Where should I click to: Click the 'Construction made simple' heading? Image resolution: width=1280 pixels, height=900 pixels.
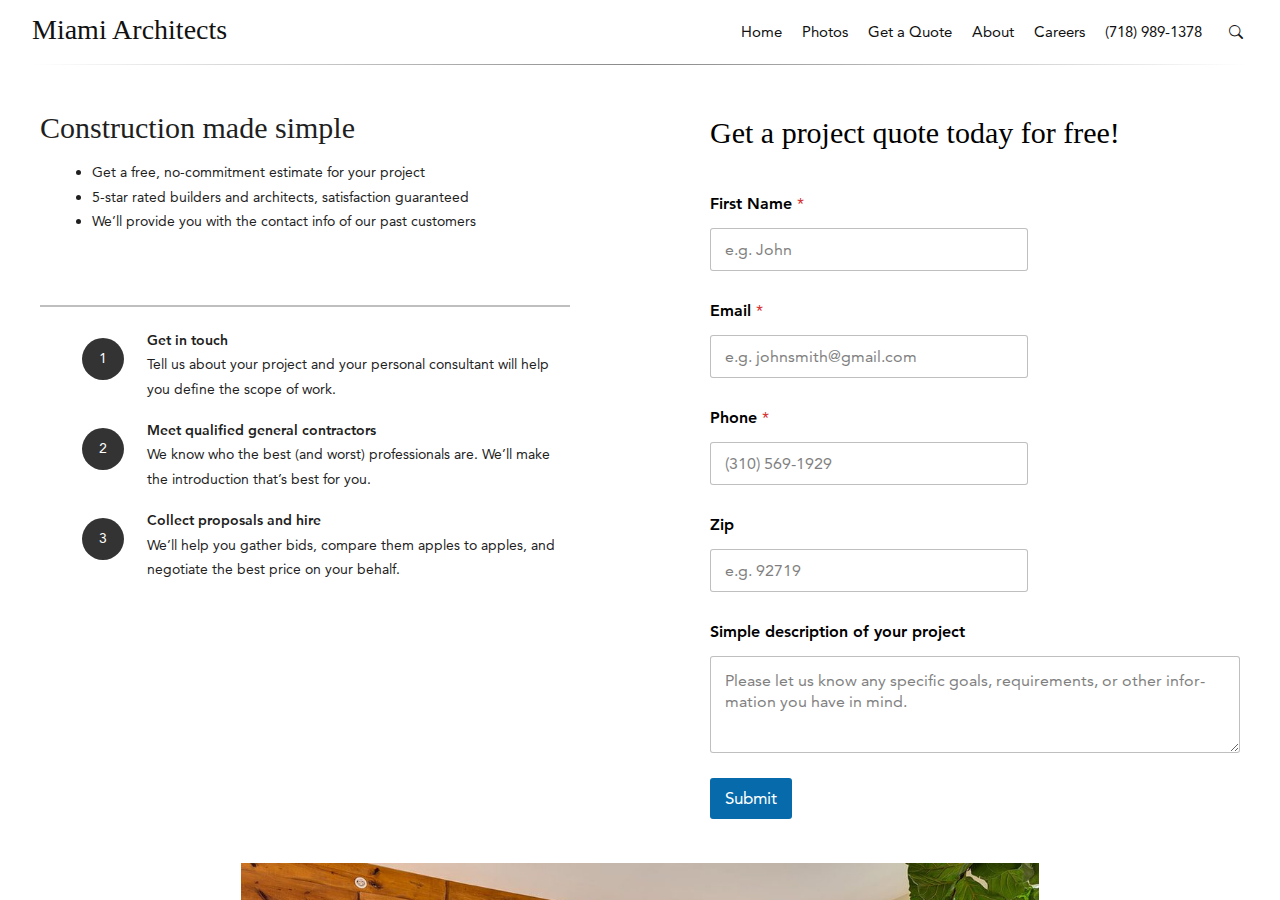click(x=197, y=128)
